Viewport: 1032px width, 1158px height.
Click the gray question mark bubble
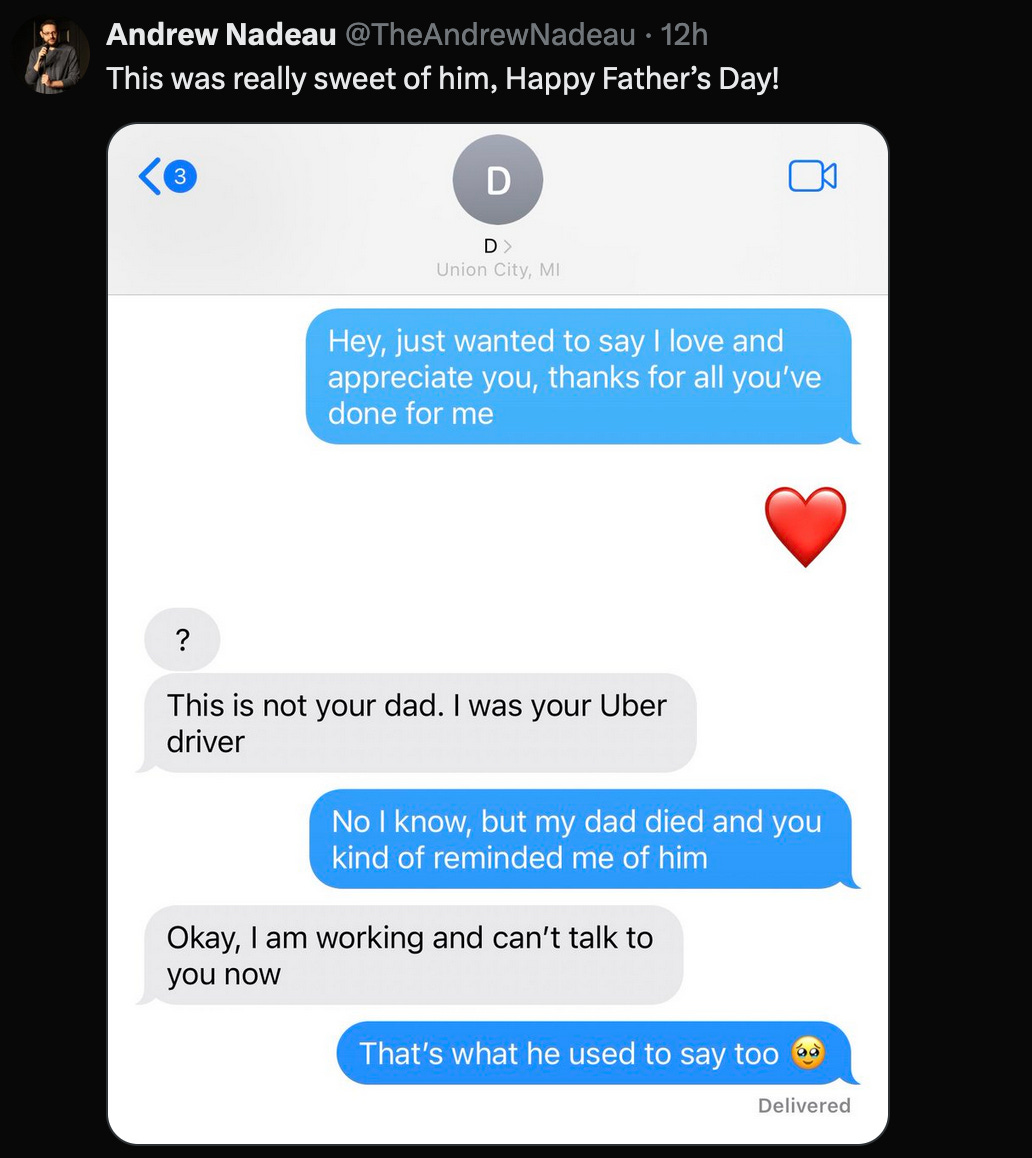coord(182,639)
